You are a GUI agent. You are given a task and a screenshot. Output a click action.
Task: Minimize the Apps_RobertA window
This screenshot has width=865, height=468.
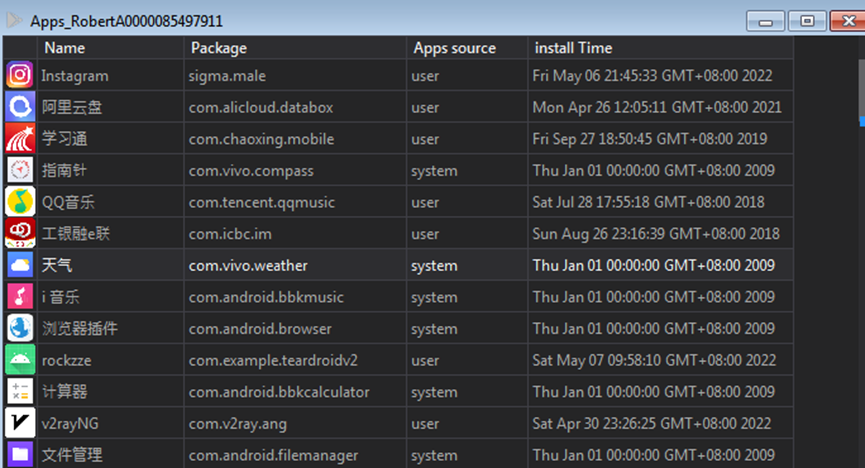coord(765,21)
